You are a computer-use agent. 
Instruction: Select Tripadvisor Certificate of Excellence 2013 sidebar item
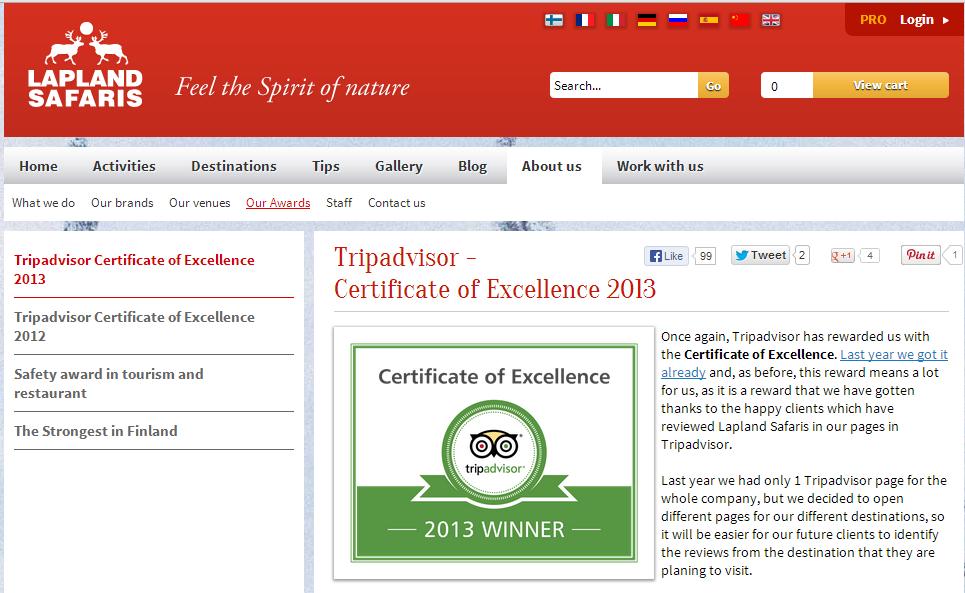point(134,269)
